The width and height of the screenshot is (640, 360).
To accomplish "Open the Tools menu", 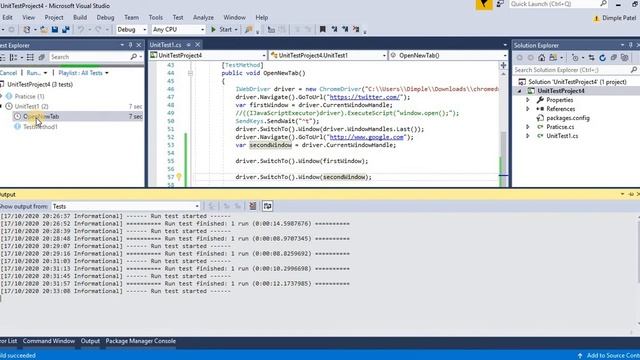I will [156, 18].
